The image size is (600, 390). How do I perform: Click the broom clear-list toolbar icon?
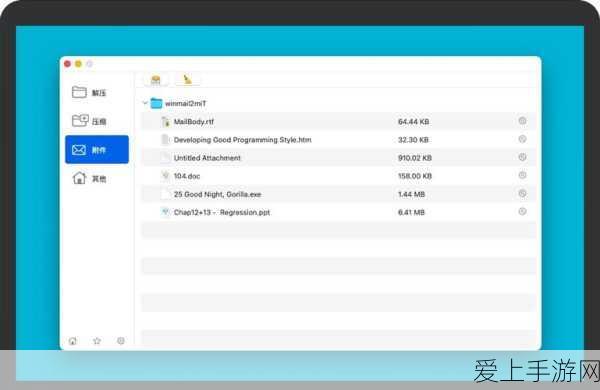187,80
